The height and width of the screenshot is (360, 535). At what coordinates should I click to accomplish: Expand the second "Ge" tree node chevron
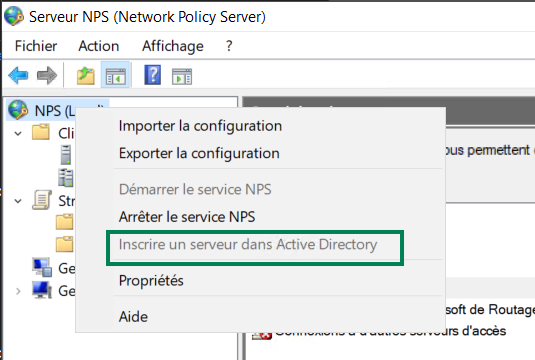tap(18, 291)
